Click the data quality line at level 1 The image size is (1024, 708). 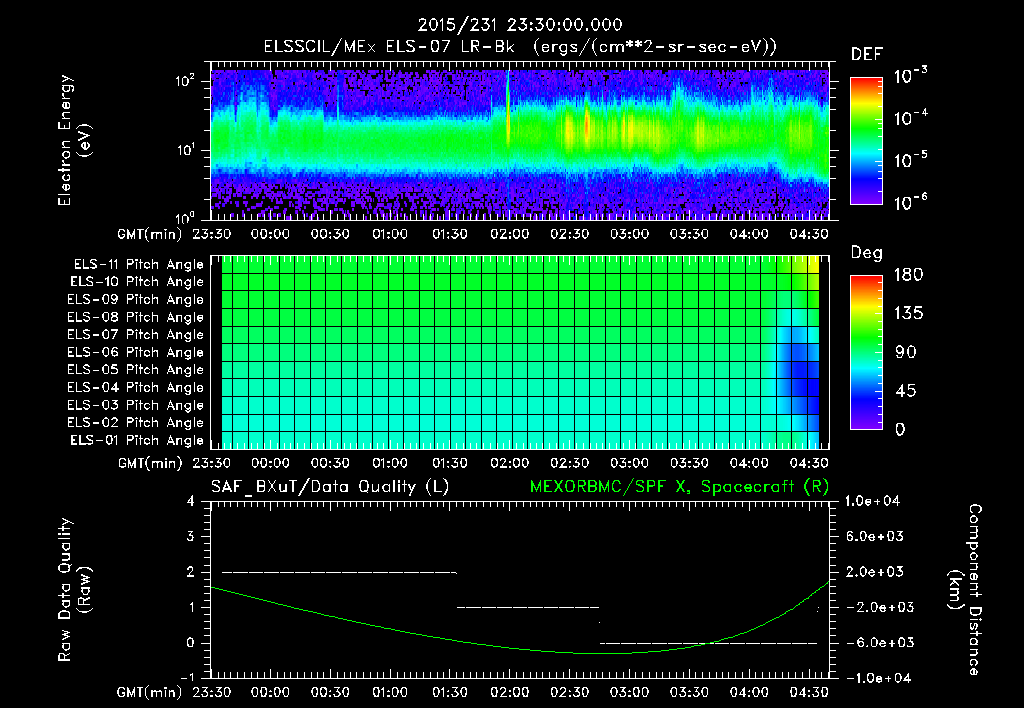point(528,607)
